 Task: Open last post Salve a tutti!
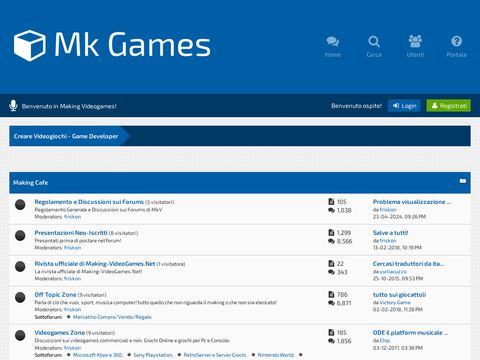point(390,233)
